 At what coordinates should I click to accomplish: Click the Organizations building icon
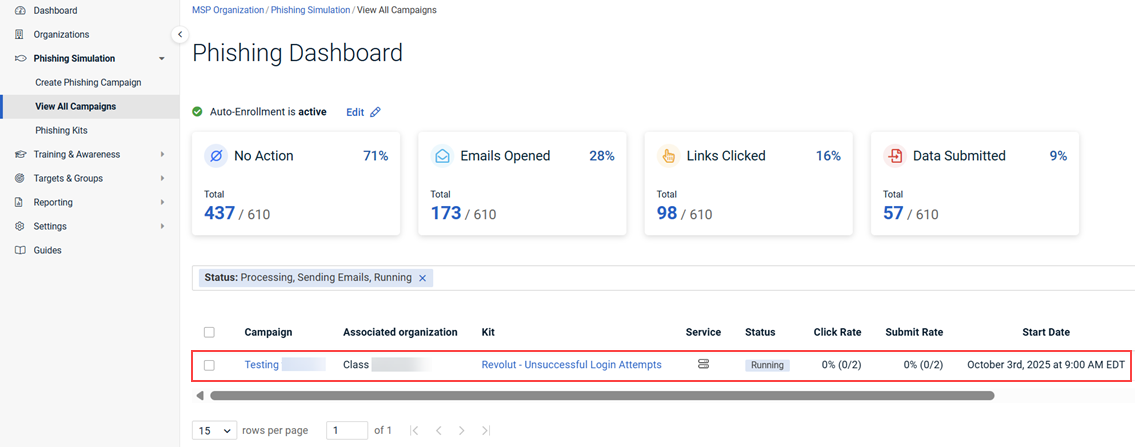pos(20,34)
